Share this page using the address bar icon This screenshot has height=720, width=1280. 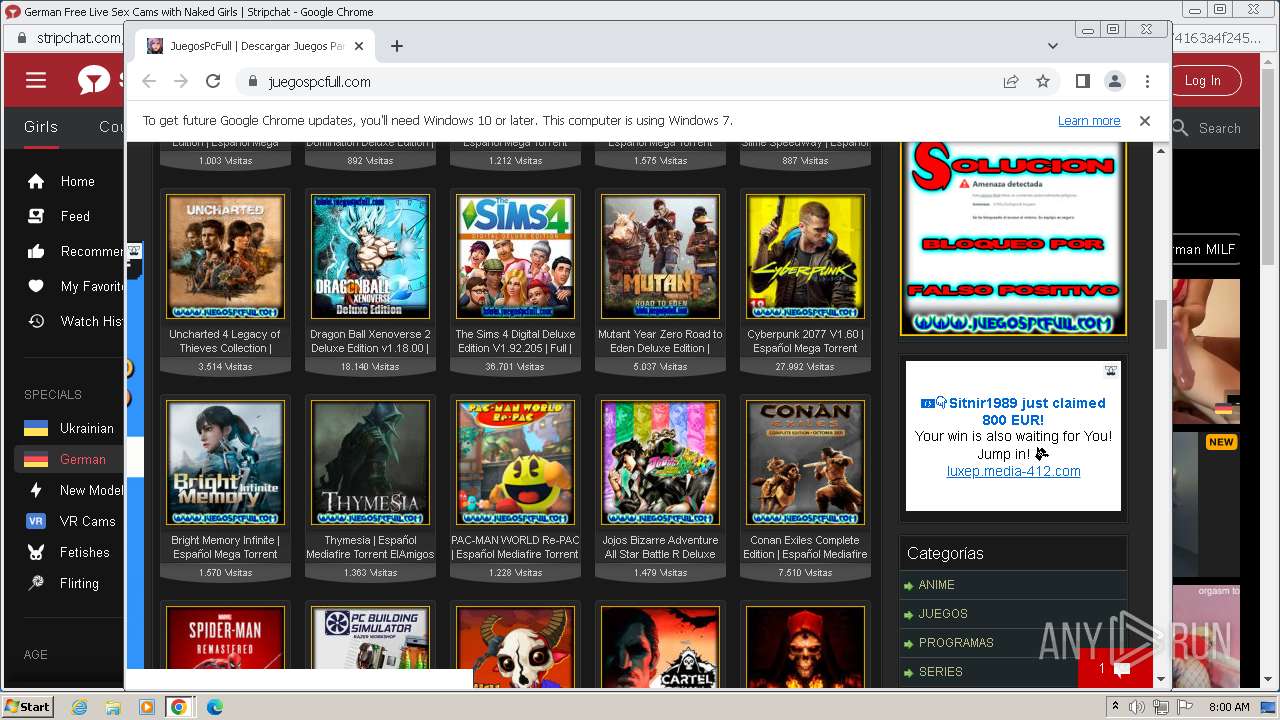click(x=1011, y=81)
